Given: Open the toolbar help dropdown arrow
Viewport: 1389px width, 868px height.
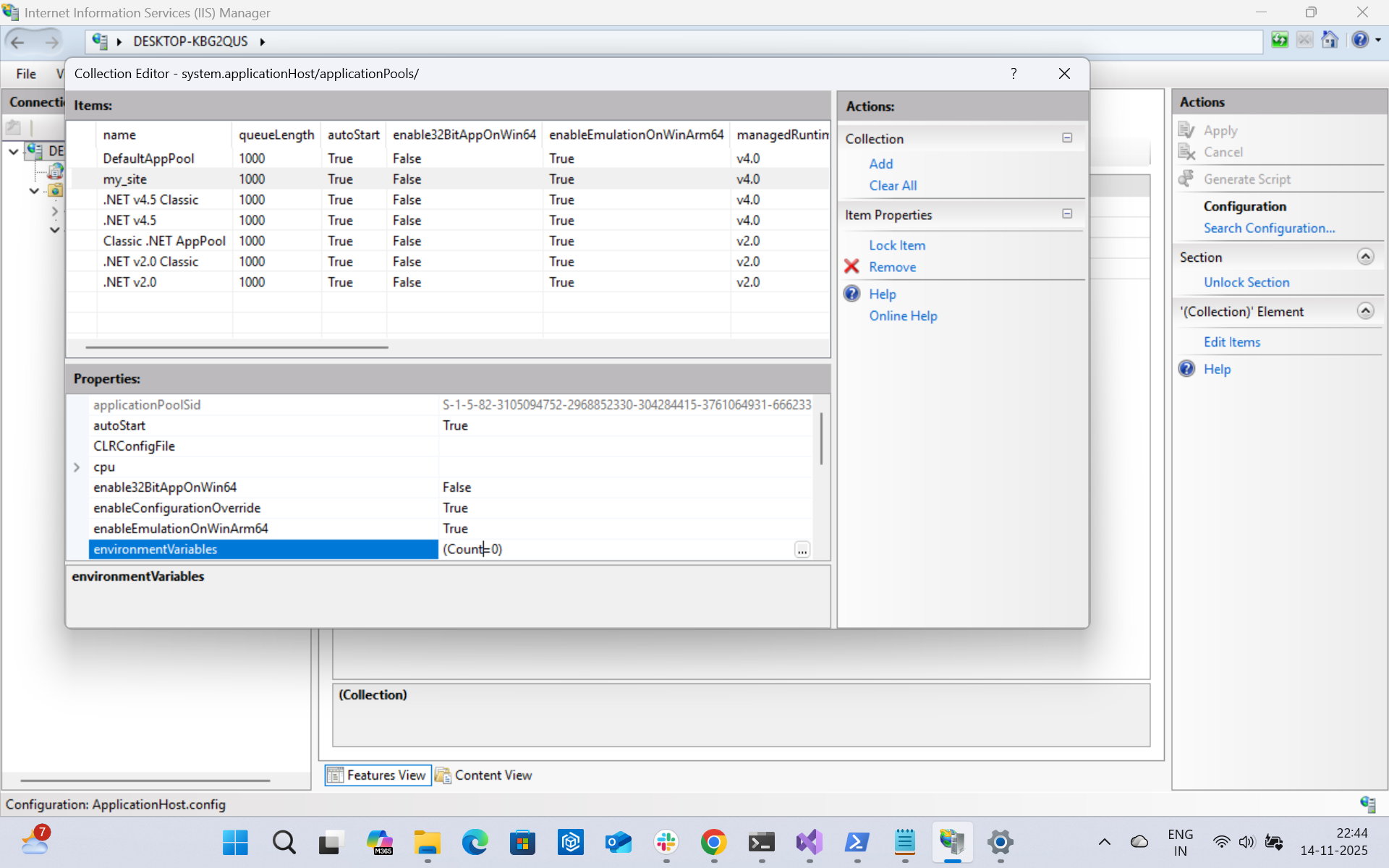Looking at the screenshot, I should pyautogui.click(x=1378, y=41).
